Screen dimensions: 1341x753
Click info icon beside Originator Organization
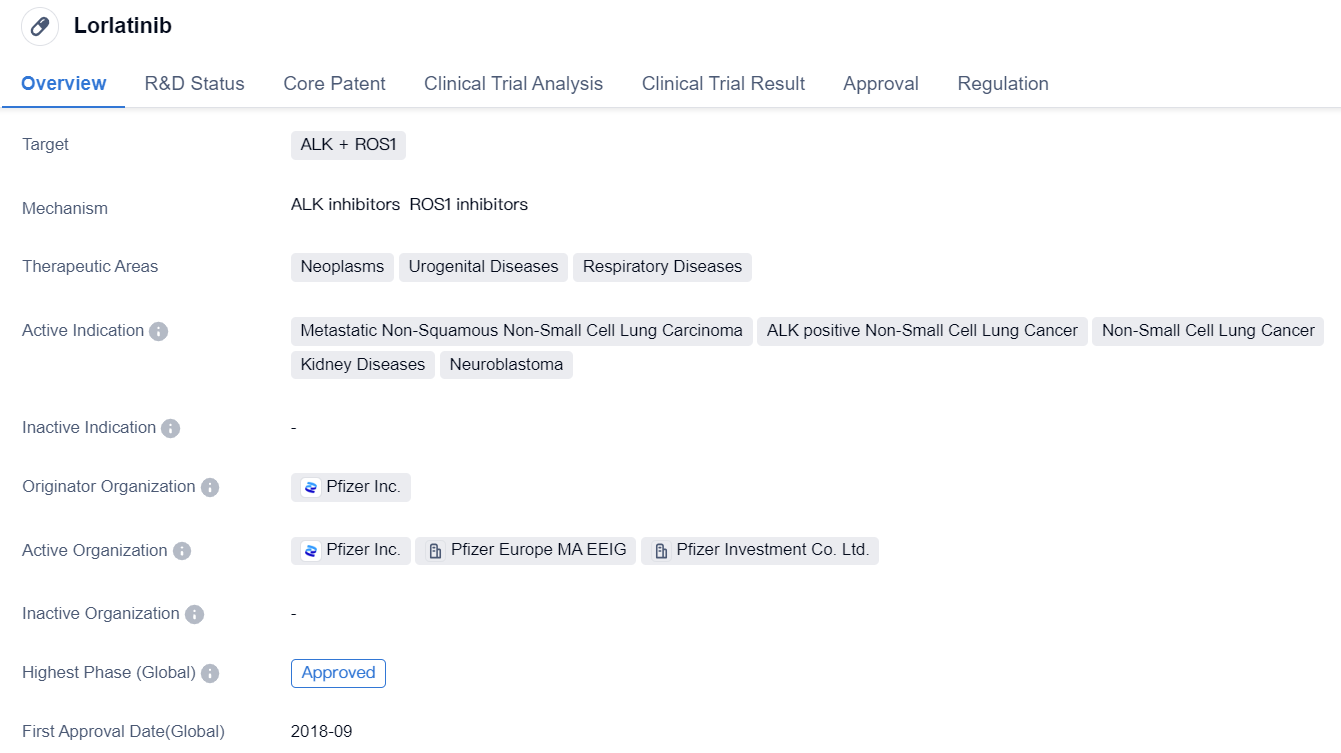click(209, 487)
